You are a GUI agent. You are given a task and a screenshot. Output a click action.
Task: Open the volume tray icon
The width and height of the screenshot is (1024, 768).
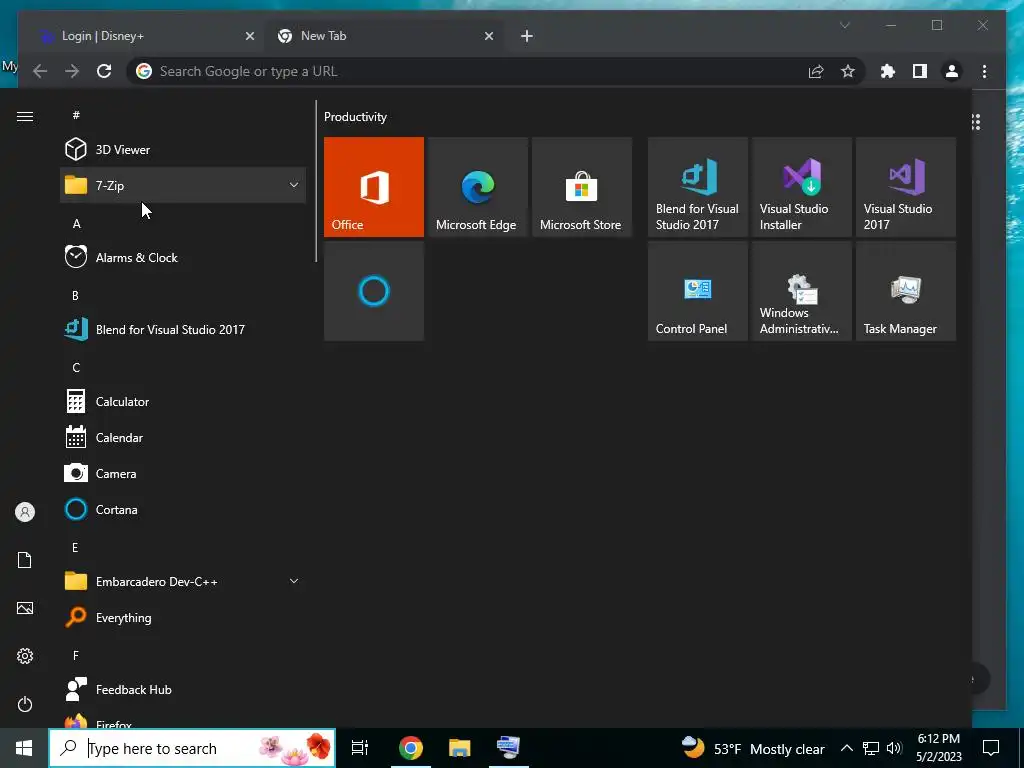tap(894, 748)
